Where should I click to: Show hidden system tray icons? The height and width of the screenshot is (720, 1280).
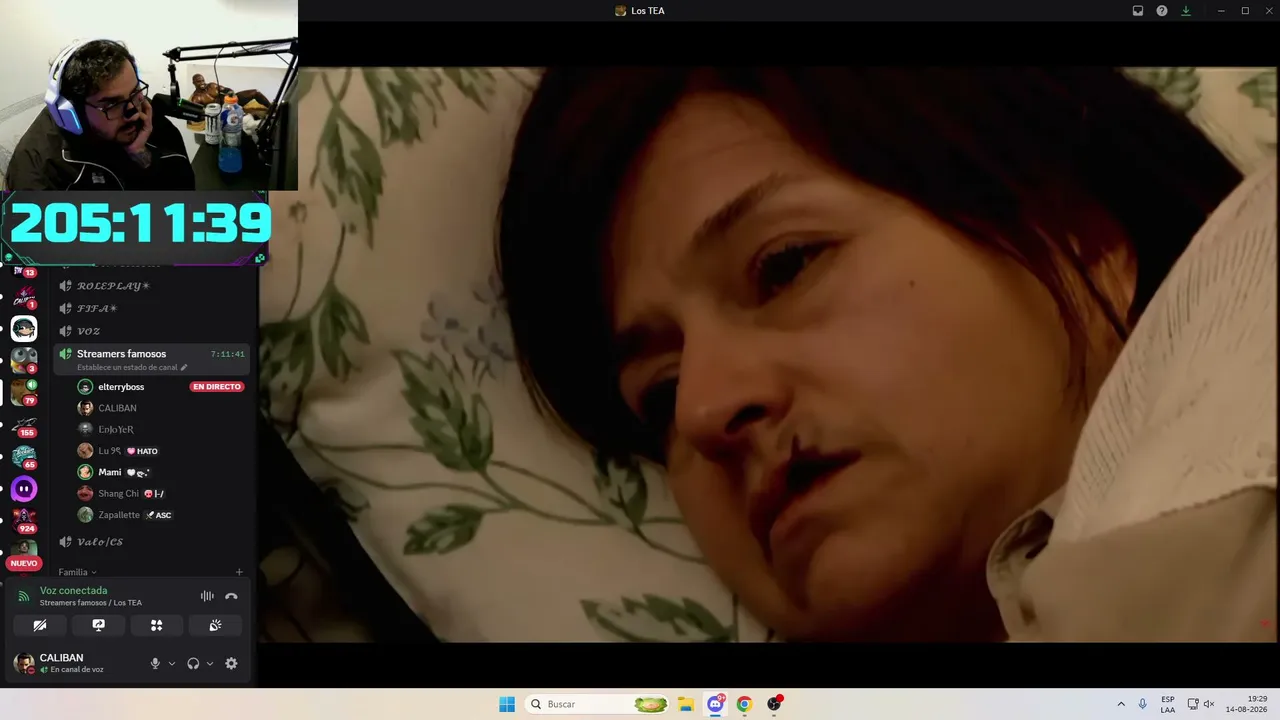tap(1121, 704)
